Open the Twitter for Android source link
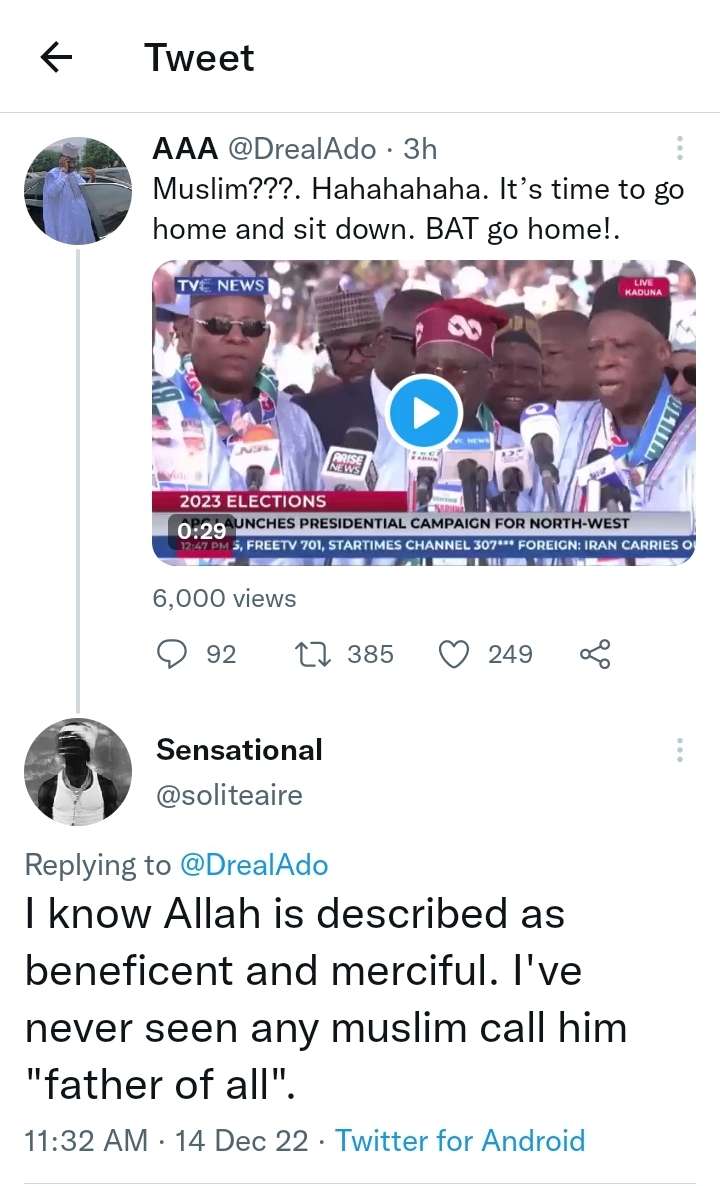This screenshot has height=1186, width=720. 460,1140
